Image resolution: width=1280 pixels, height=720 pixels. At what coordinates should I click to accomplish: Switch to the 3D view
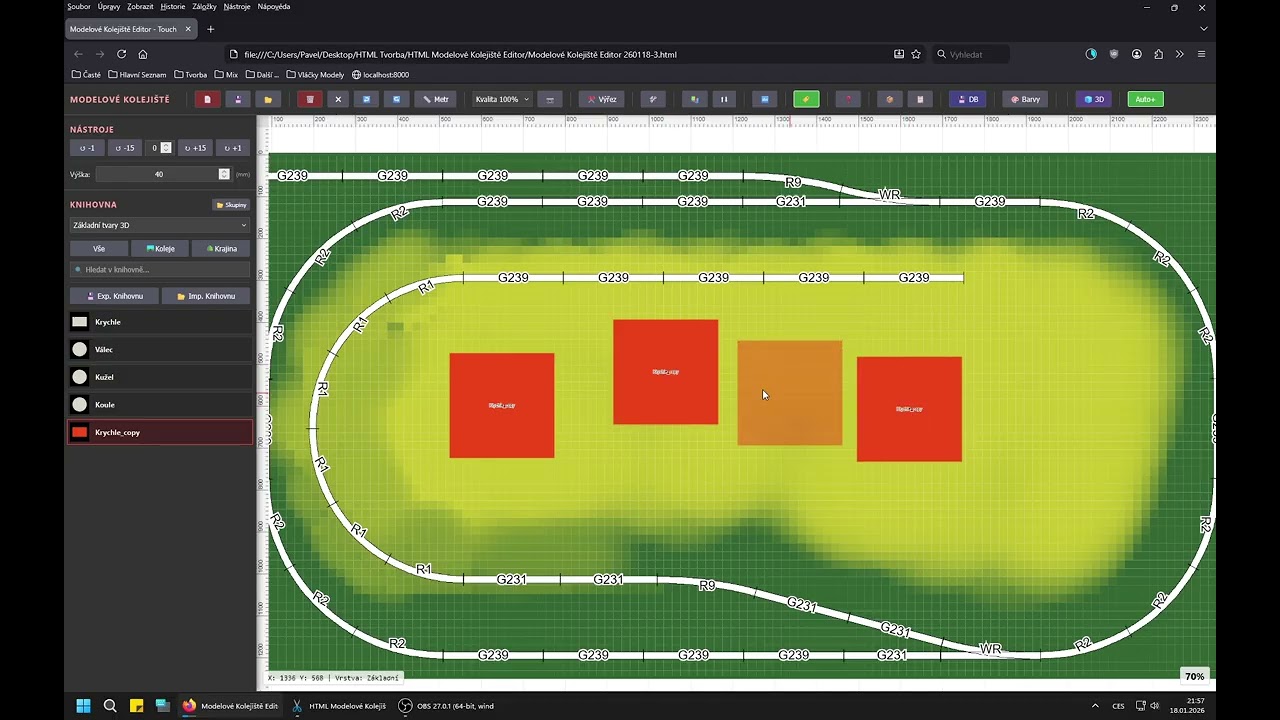point(1094,99)
